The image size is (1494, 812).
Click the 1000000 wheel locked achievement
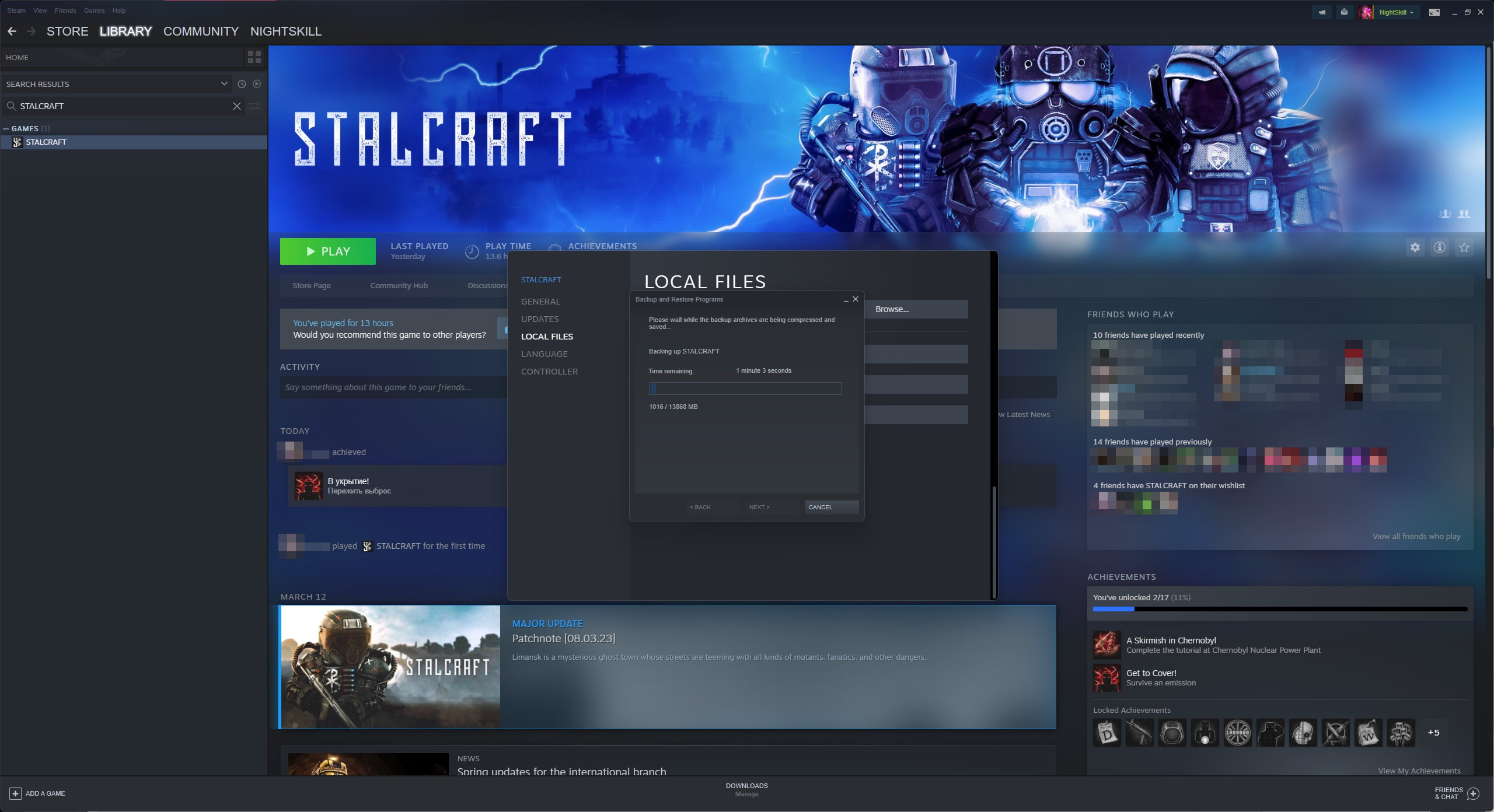[1238, 733]
